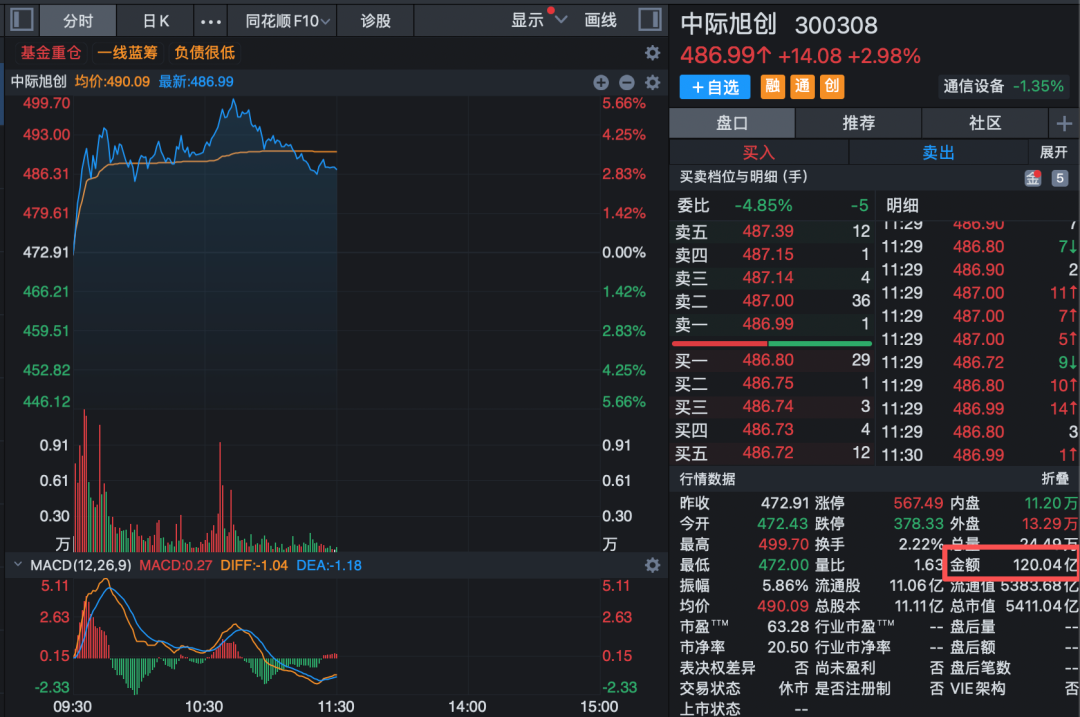Zoom in chart with plus icon

tap(601, 83)
